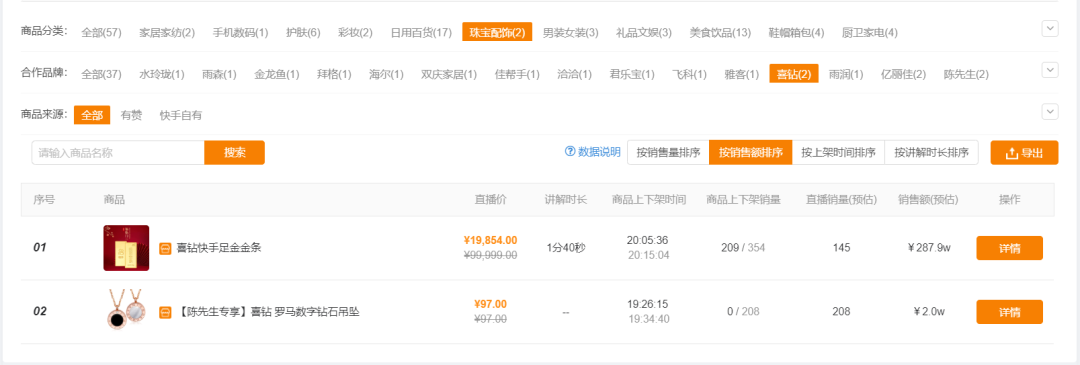The image size is (1080, 365).
Task: Expand the 商品分类 category row
Action: tap(1050, 29)
